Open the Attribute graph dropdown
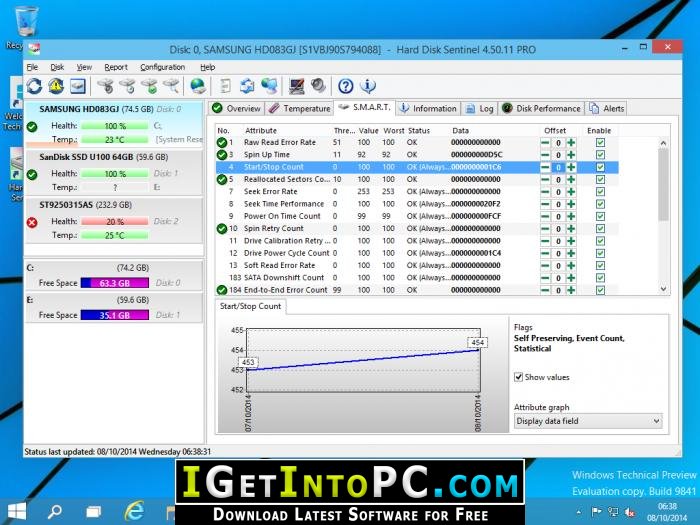The image size is (700, 525). [x=588, y=421]
